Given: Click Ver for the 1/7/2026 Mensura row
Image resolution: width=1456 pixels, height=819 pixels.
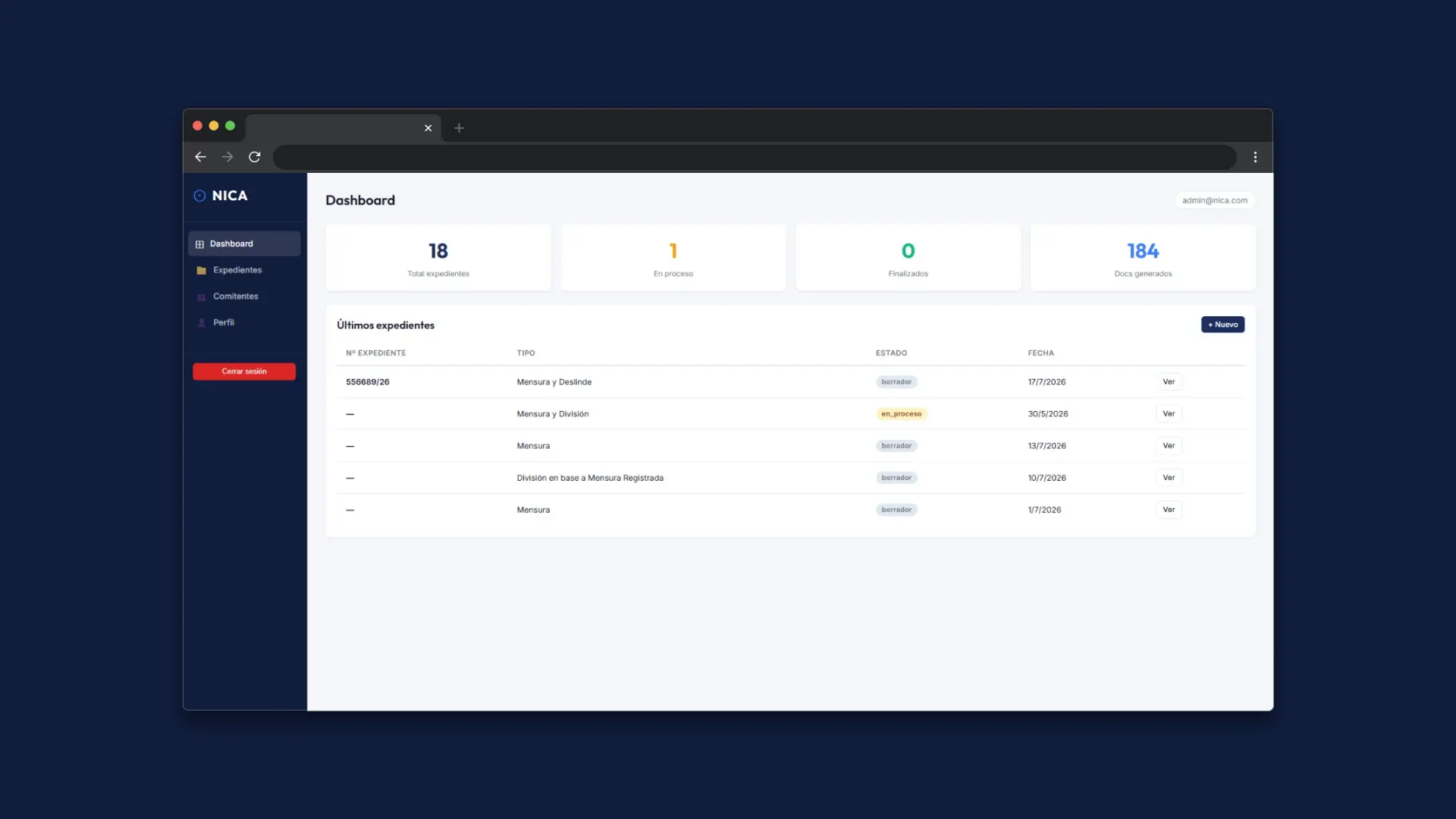Looking at the screenshot, I should click(1169, 510).
